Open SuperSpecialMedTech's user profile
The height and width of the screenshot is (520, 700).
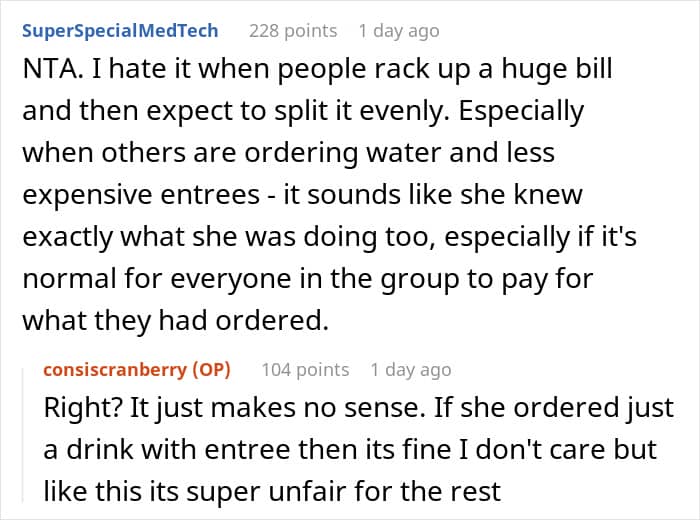click(x=120, y=31)
